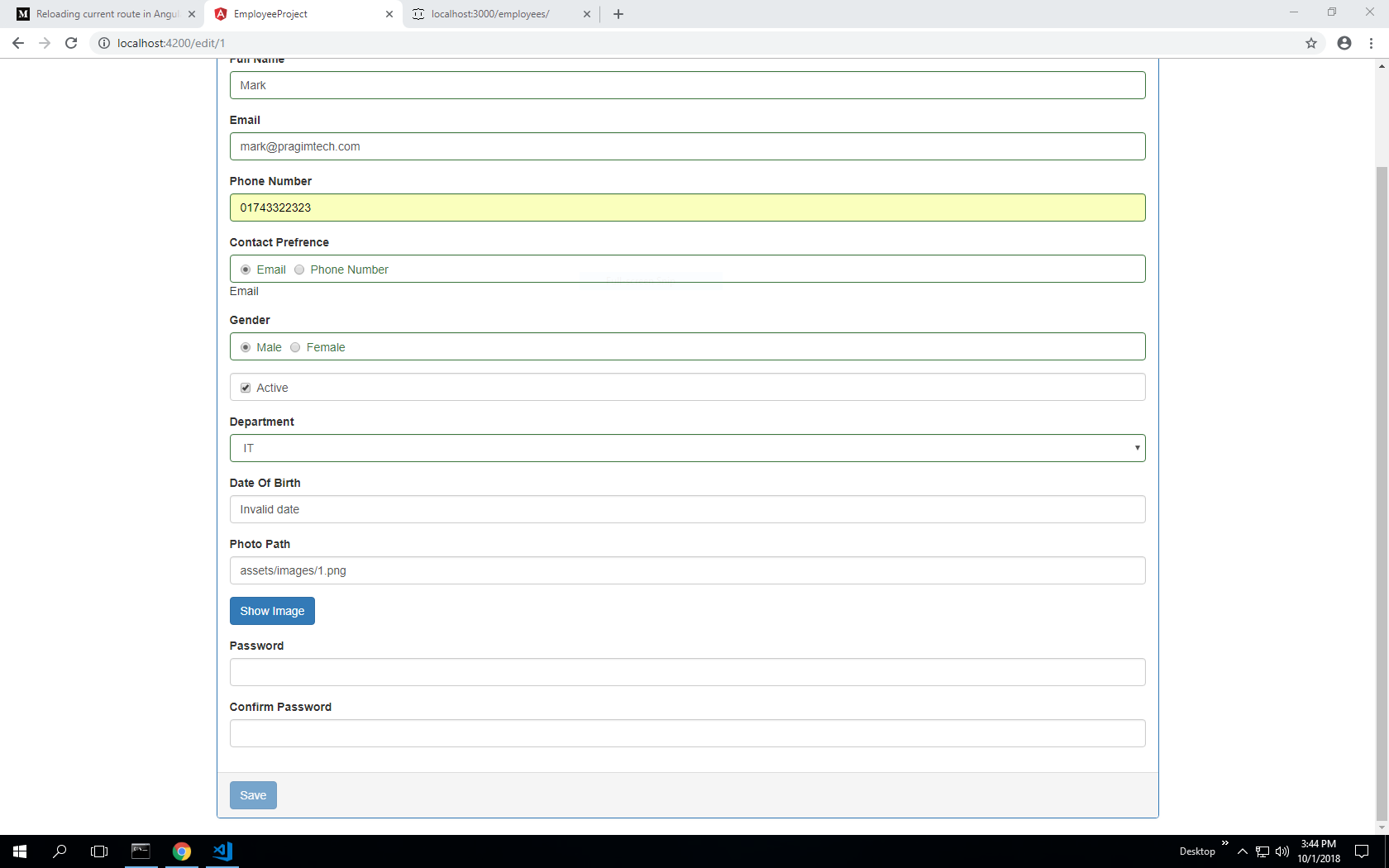This screenshot has width=1389, height=868.
Task: Focus the Email input field
Action: 688,146
